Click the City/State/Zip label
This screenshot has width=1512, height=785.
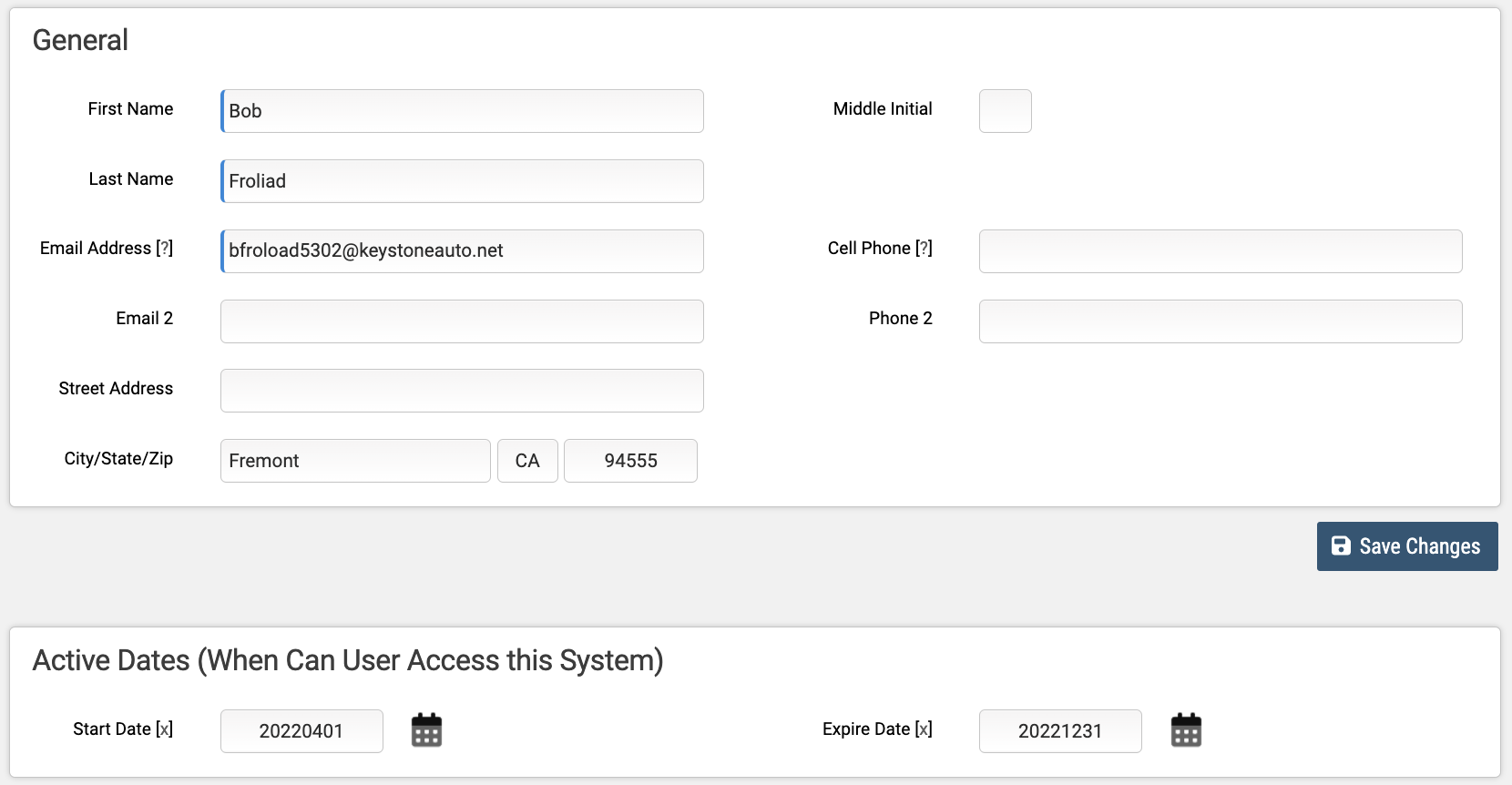118,458
